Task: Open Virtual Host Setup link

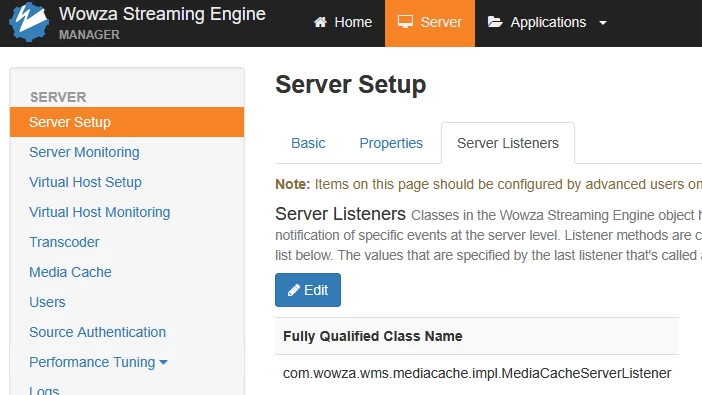Action: tap(85, 182)
